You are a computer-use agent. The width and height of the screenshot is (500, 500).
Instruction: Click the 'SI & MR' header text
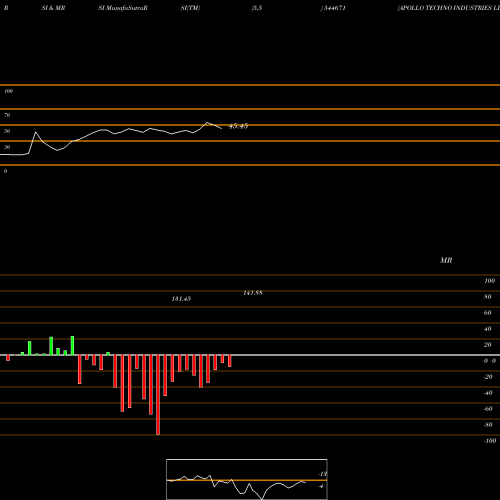(53, 8)
